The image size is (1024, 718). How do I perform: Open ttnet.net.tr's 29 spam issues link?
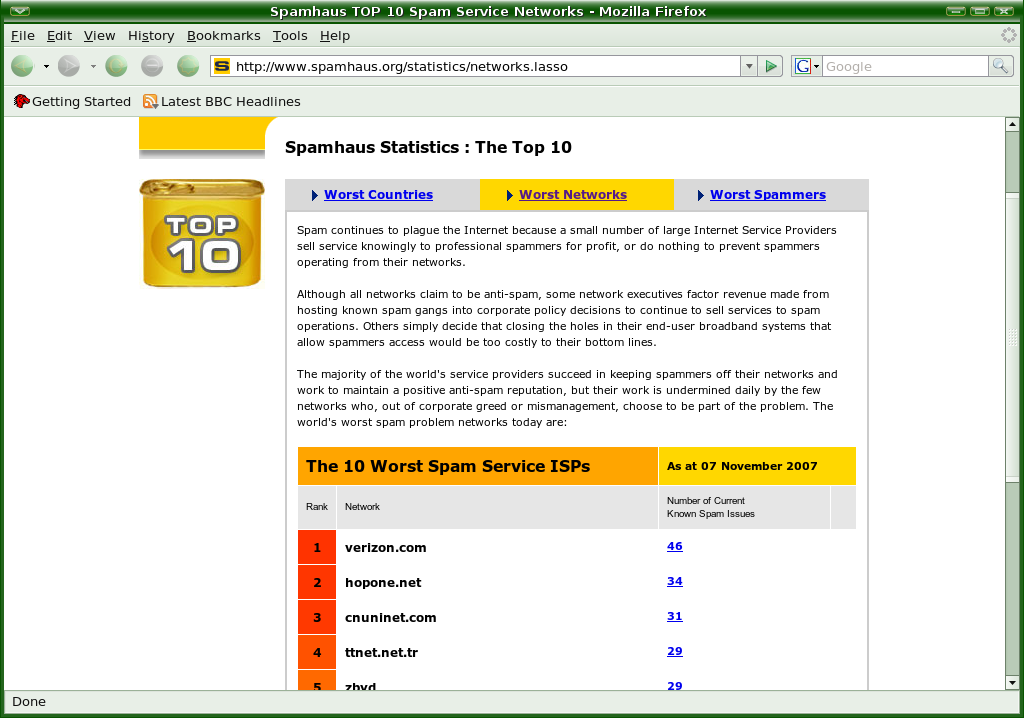[675, 651]
